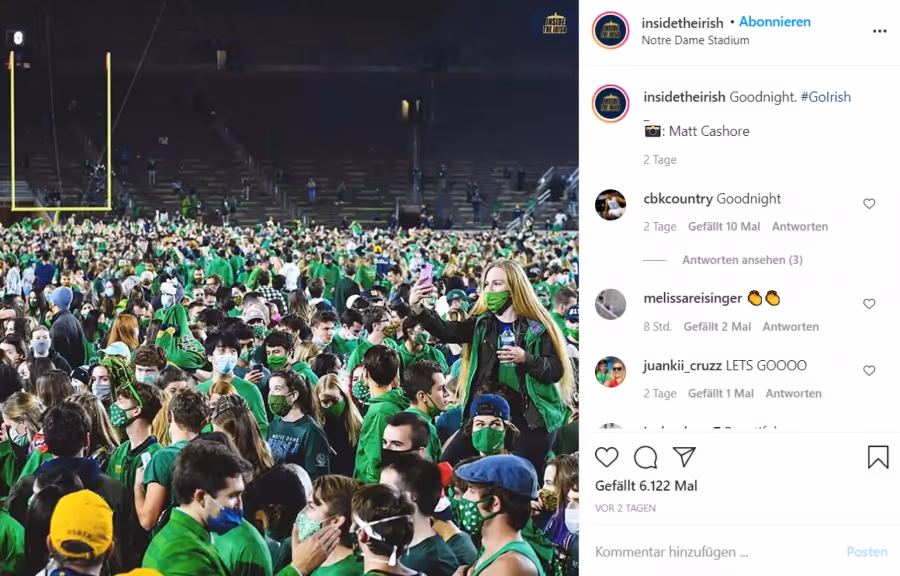Like the post with the heart icon
This screenshot has width=900, height=576.
pyautogui.click(x=606, y=457)
